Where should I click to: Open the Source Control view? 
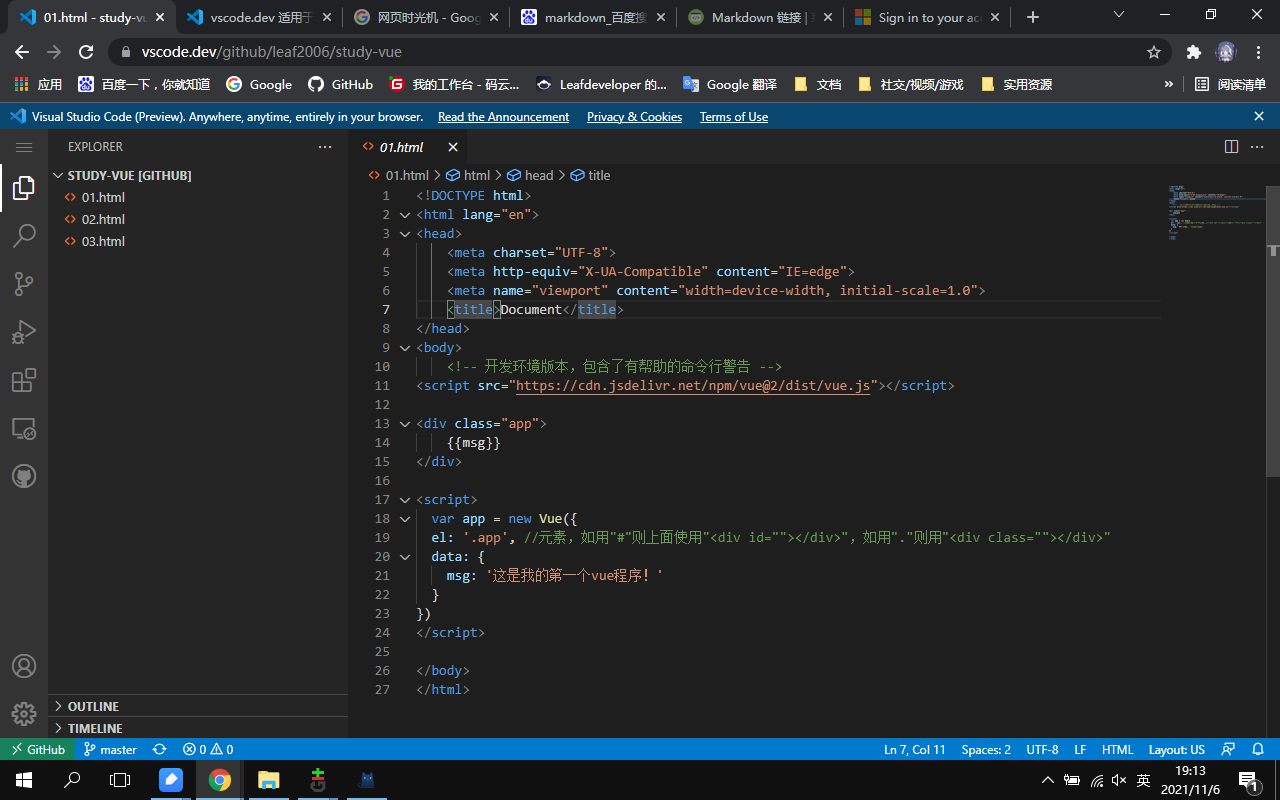coord(24,284)
